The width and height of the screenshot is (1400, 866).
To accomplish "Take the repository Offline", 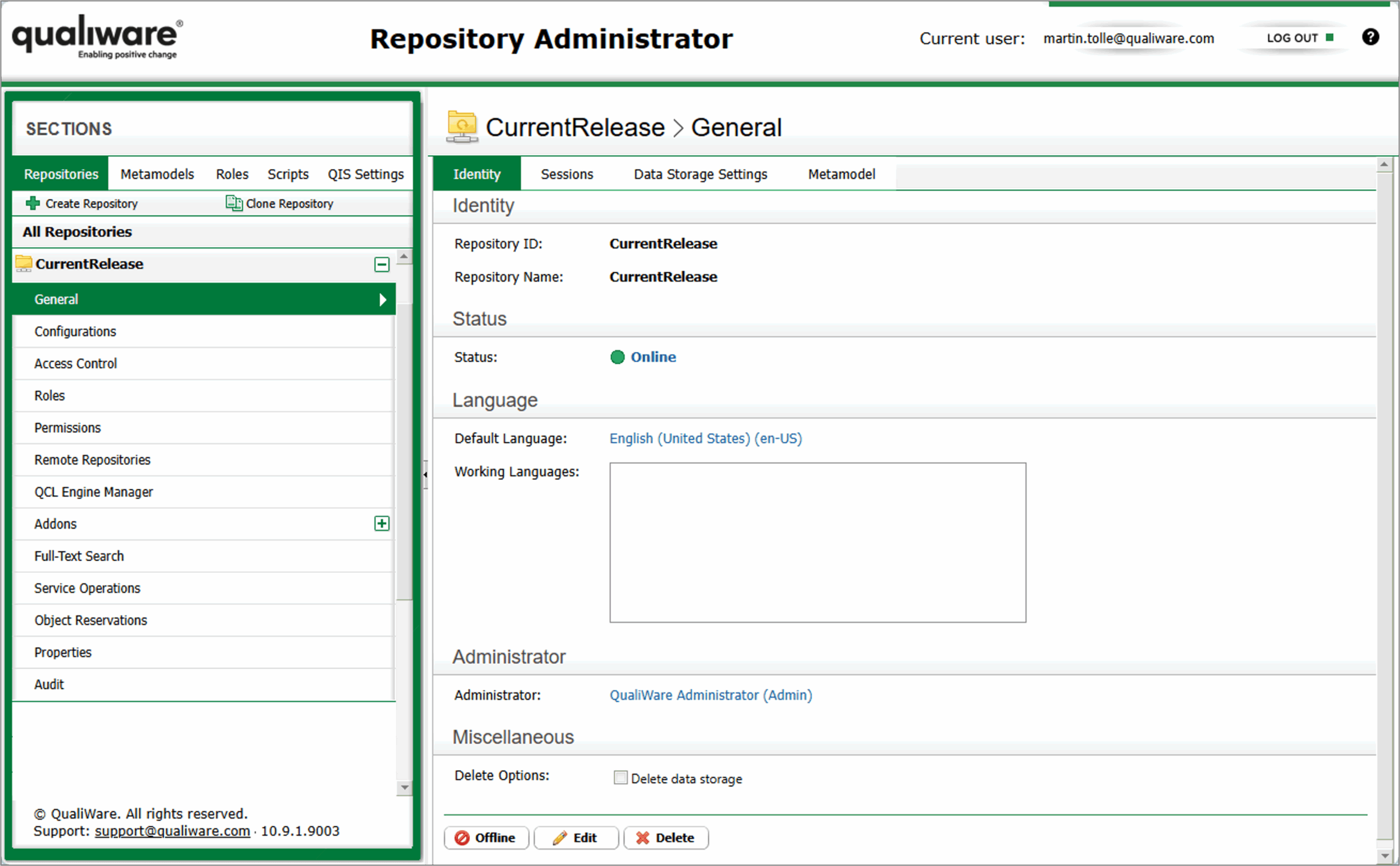I will click(x=486, y=838).
